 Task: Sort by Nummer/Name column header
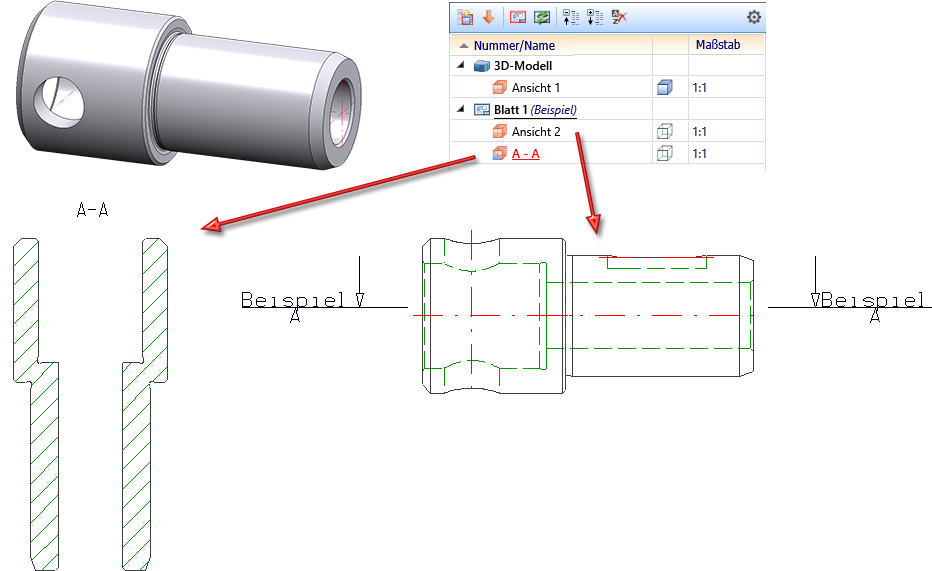[514, 45]
